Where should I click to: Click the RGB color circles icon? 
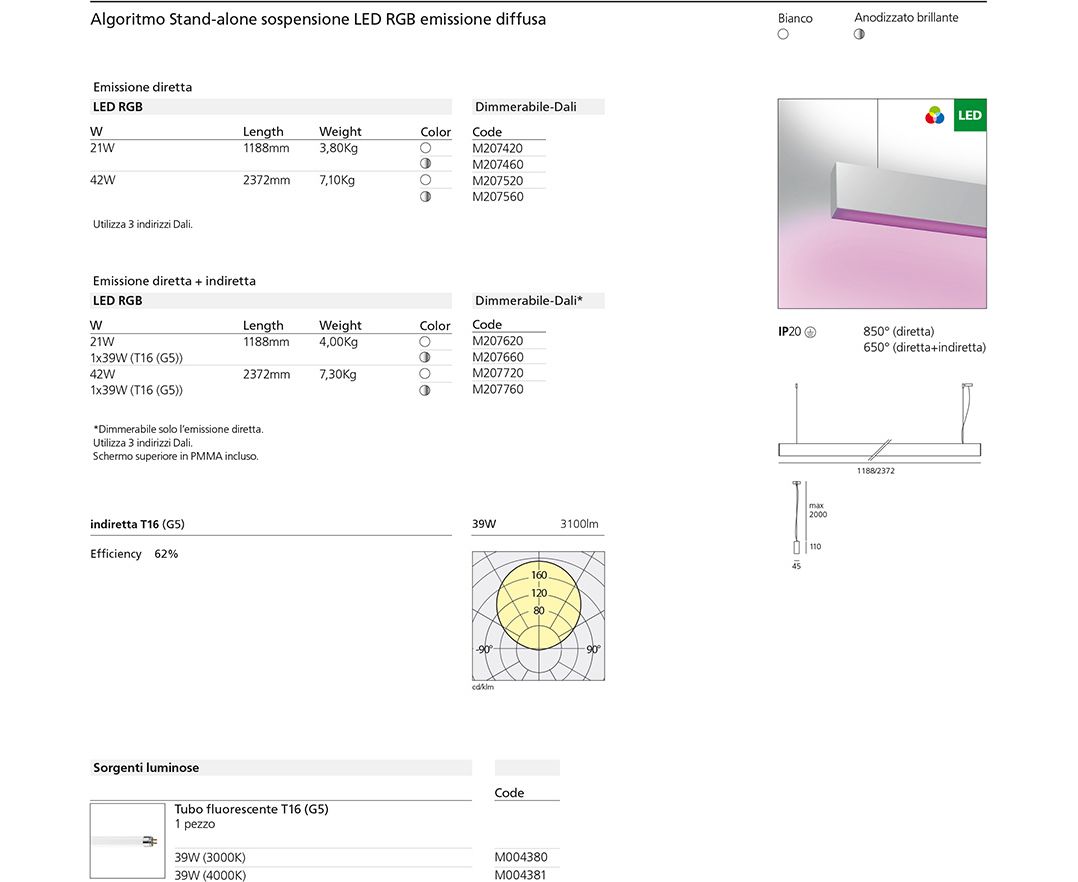click(935, 116)
